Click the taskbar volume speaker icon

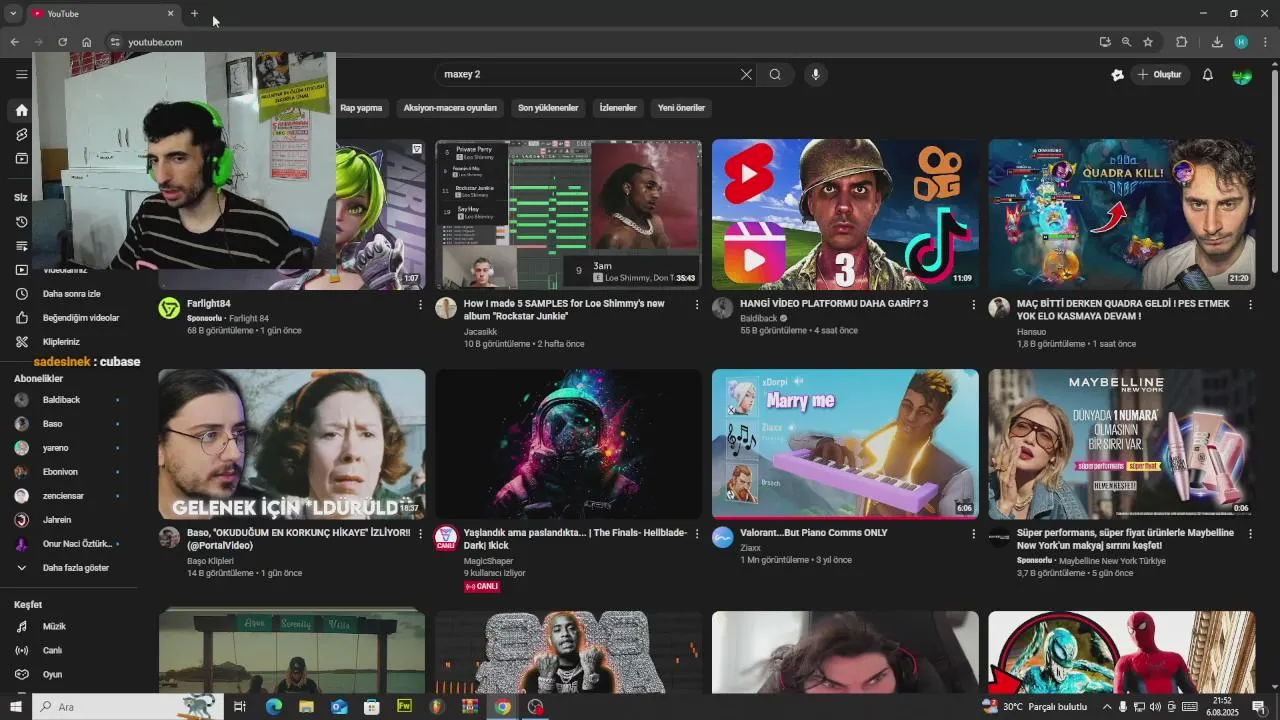tap(1155, 707)
